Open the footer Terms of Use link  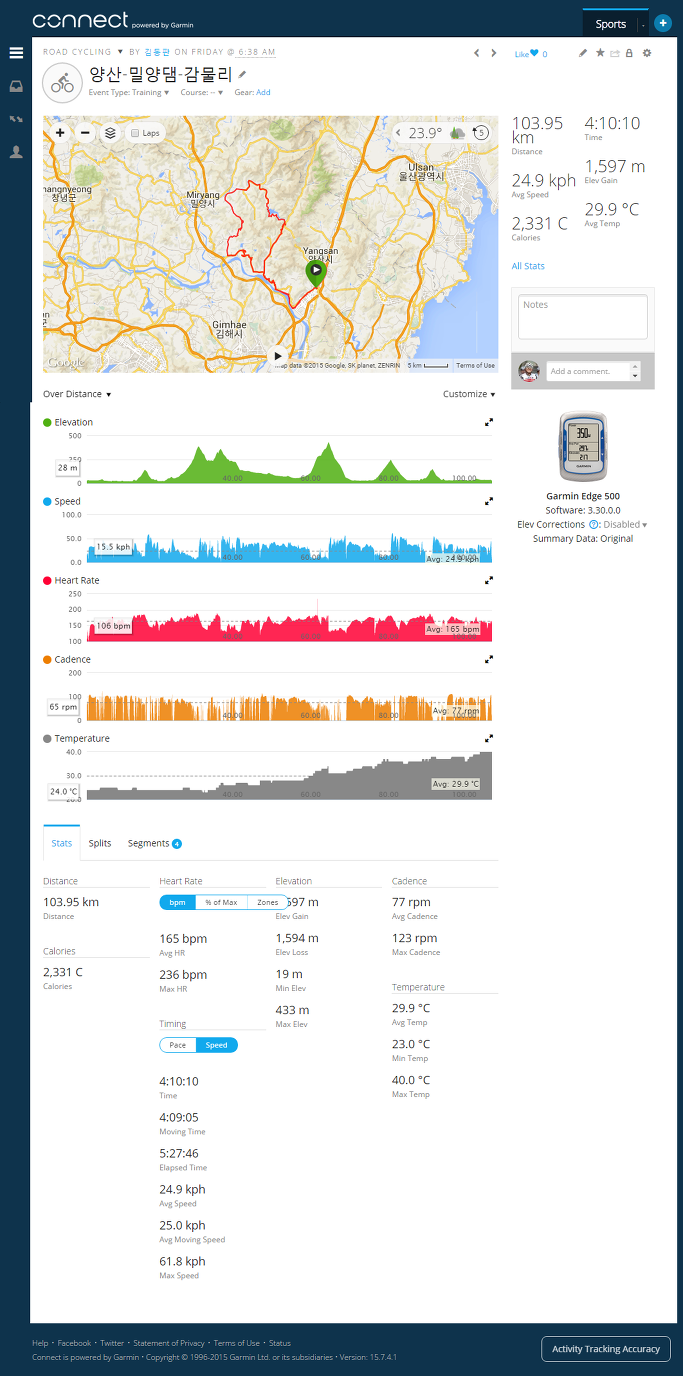[x=237, y=1343]
